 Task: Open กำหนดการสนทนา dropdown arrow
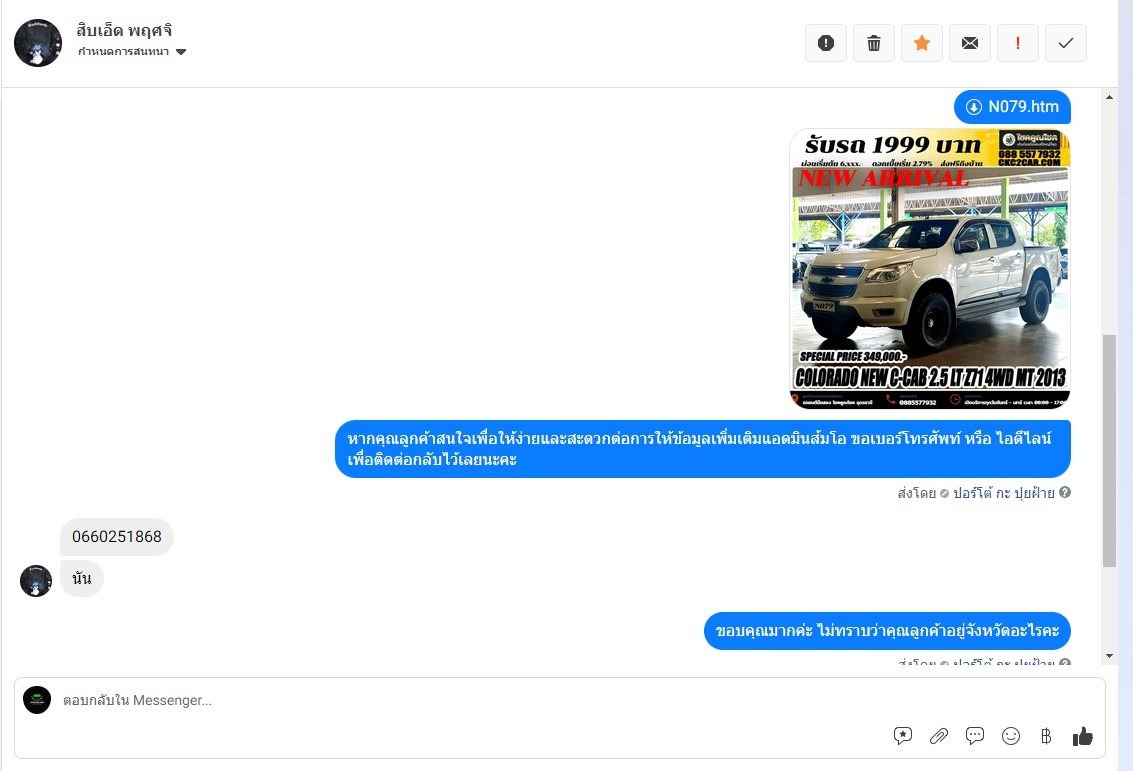181,51
